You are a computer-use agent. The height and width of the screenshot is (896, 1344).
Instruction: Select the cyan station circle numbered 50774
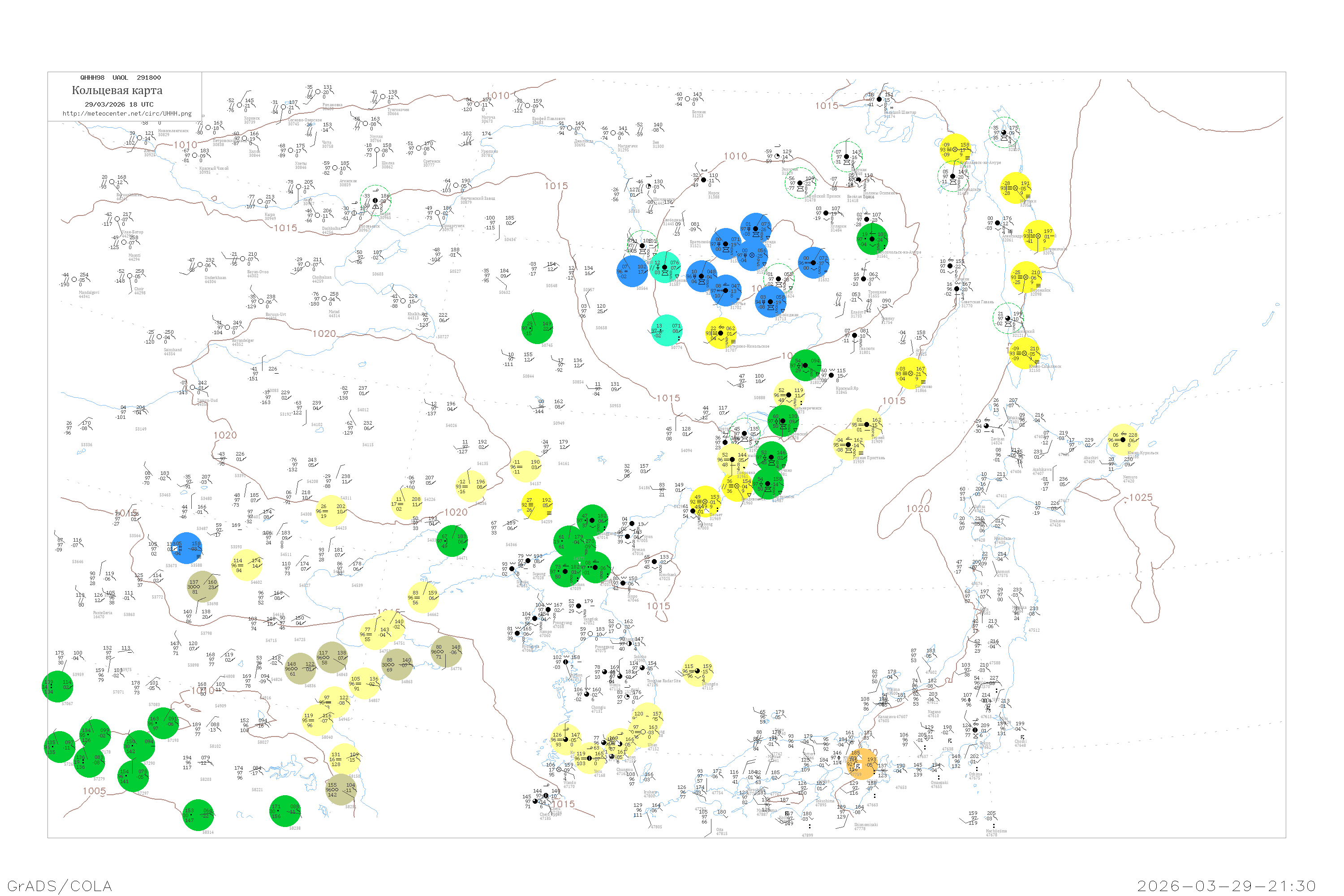click(667, 330)
